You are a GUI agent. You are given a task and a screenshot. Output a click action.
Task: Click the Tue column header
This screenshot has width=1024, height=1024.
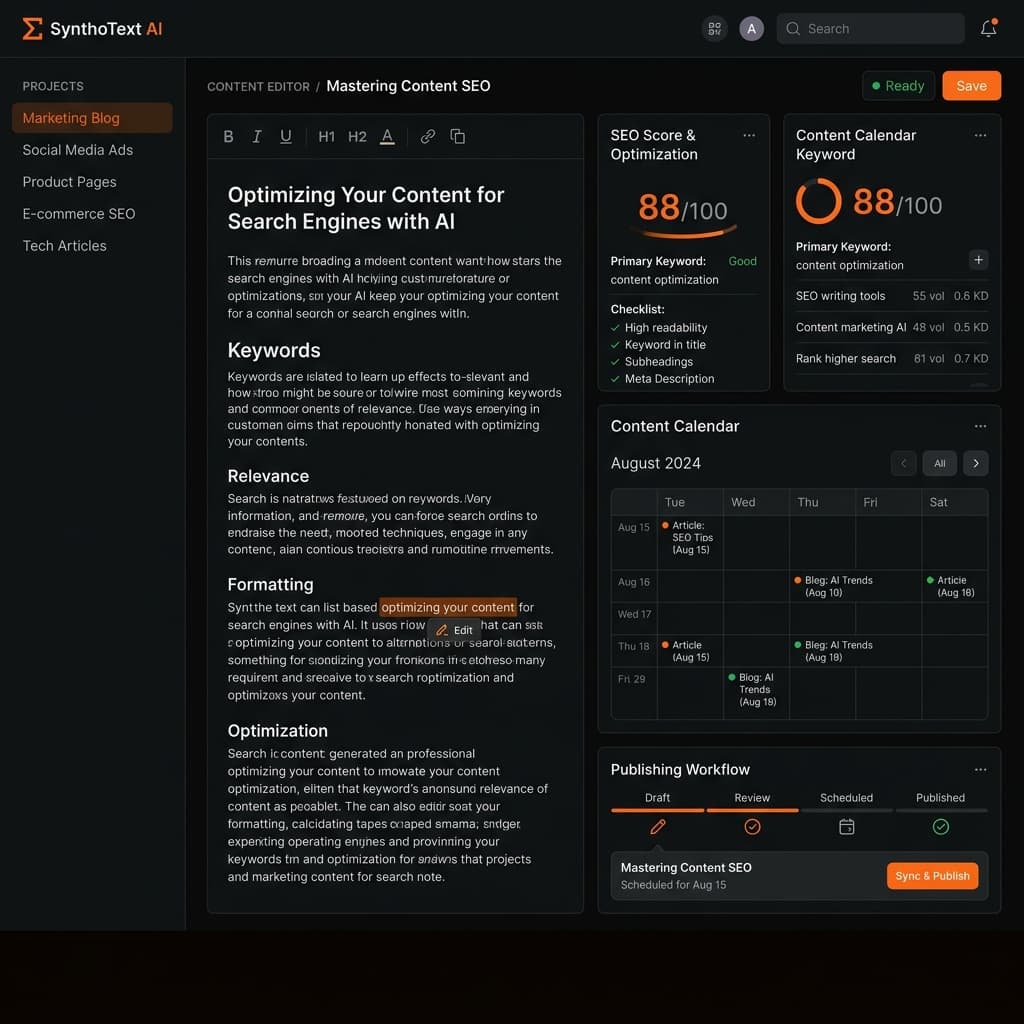pos(675,502)
